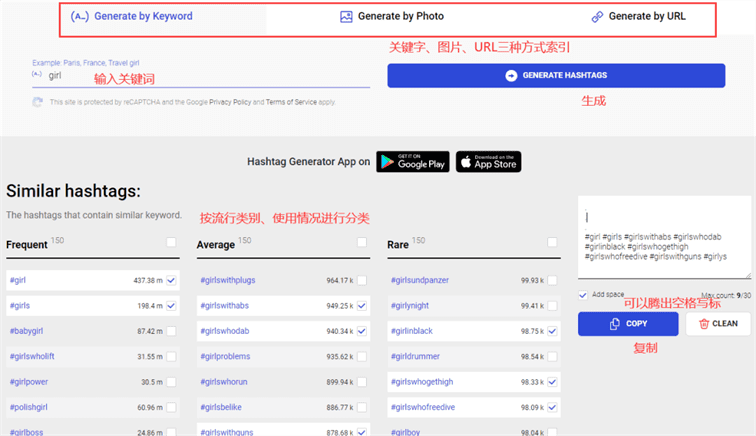Check the #polishgirl hashtag checkbox
Viewport: 756px width, 436px height.
pos(171,408)
